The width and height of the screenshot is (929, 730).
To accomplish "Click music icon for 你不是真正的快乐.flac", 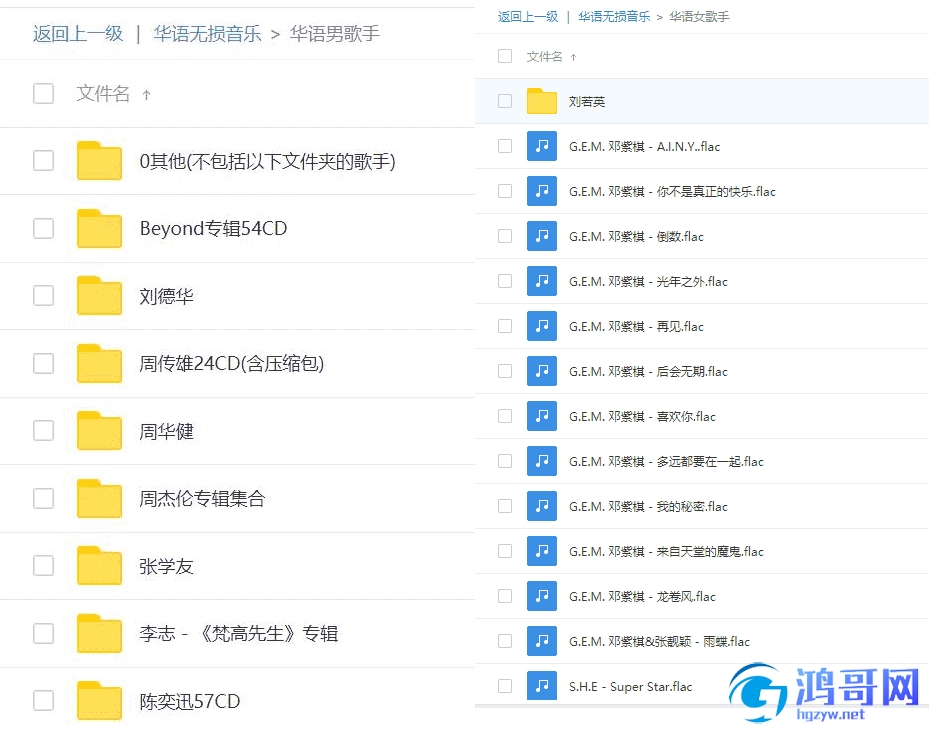I will click(542, 191).
